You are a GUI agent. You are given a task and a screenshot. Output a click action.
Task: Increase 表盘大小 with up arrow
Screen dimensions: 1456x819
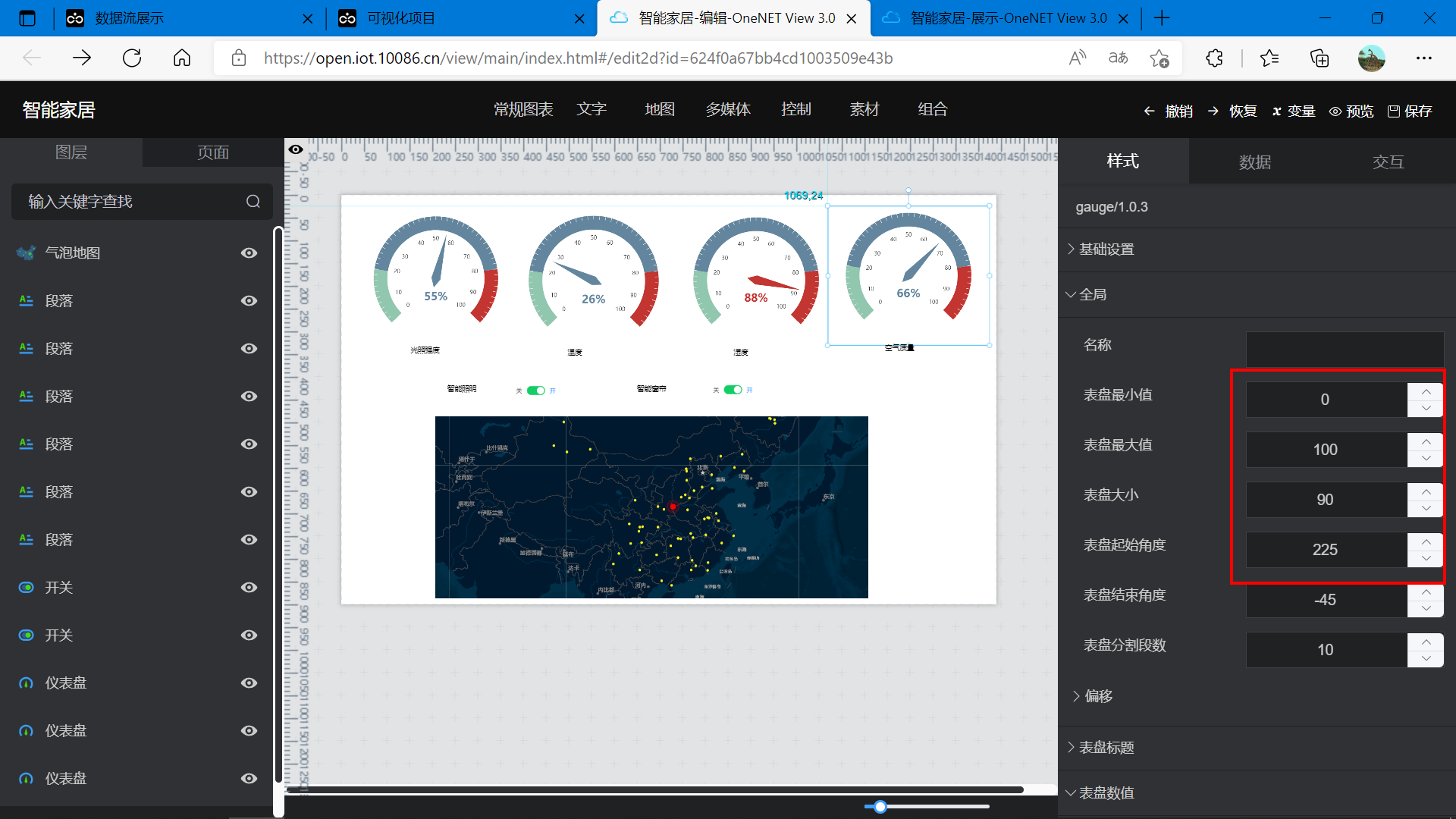point(1426,491)
